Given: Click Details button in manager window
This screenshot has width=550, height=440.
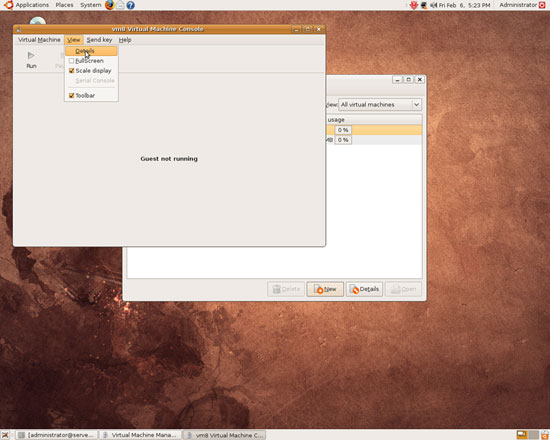Looking at the screenshot, I should [x=364, y=289].
